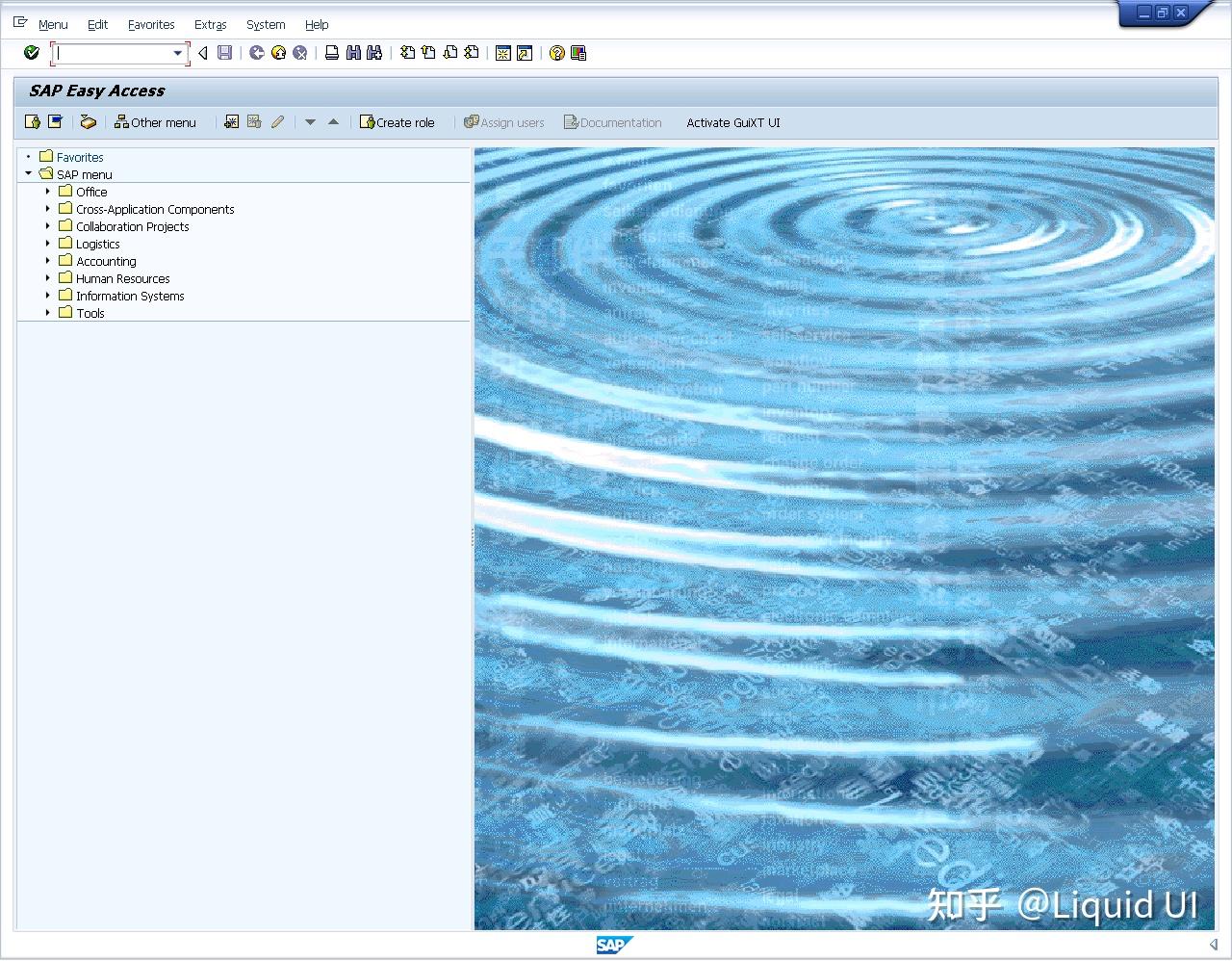Expand the status bar arrow

(1214, 946)
